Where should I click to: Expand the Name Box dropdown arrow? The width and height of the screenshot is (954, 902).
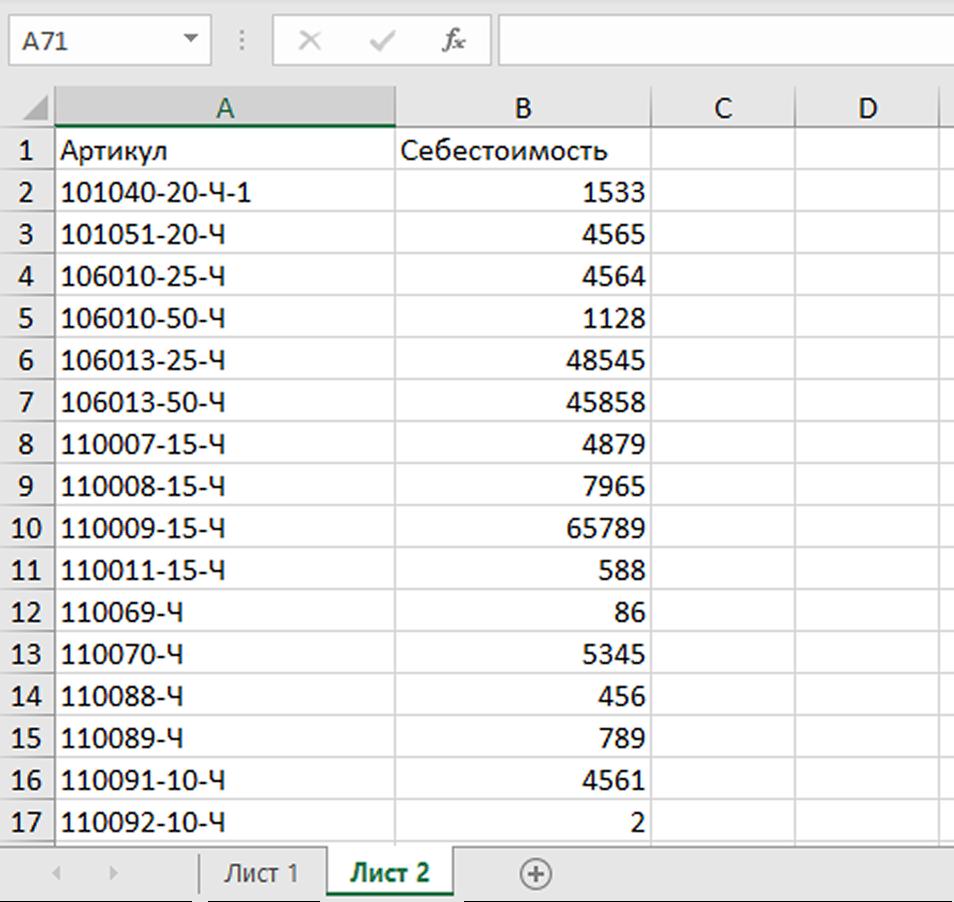pyautogui.click(x=190, y=40)
